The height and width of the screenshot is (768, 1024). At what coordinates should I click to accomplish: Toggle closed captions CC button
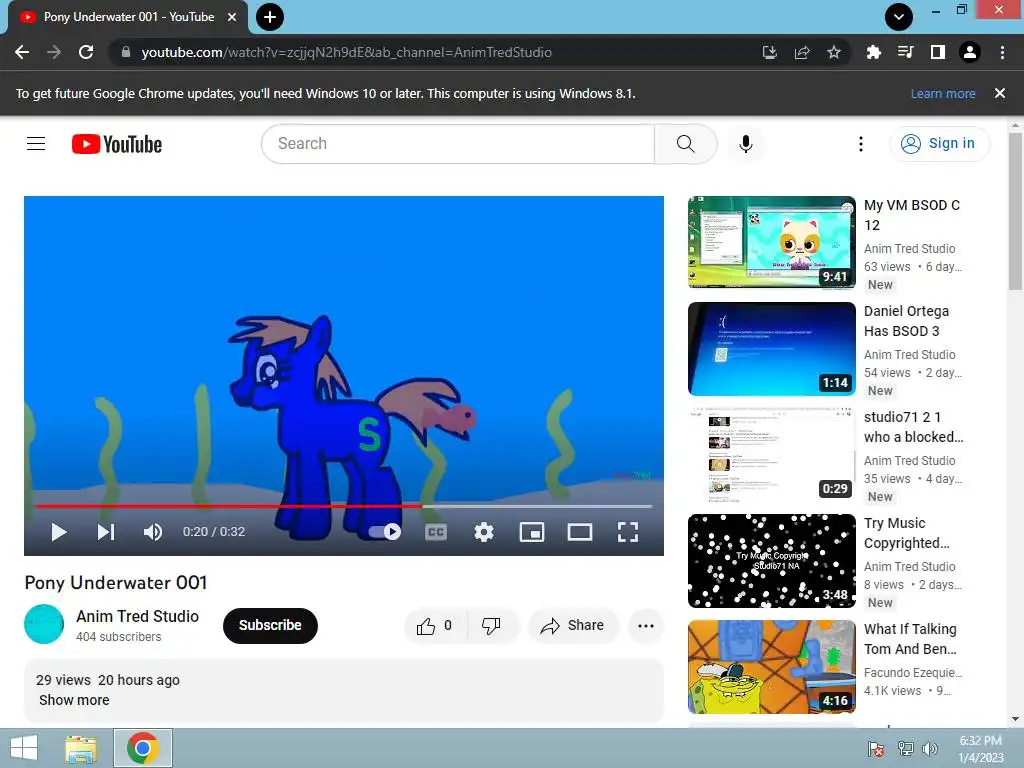(x=436, y=532)
